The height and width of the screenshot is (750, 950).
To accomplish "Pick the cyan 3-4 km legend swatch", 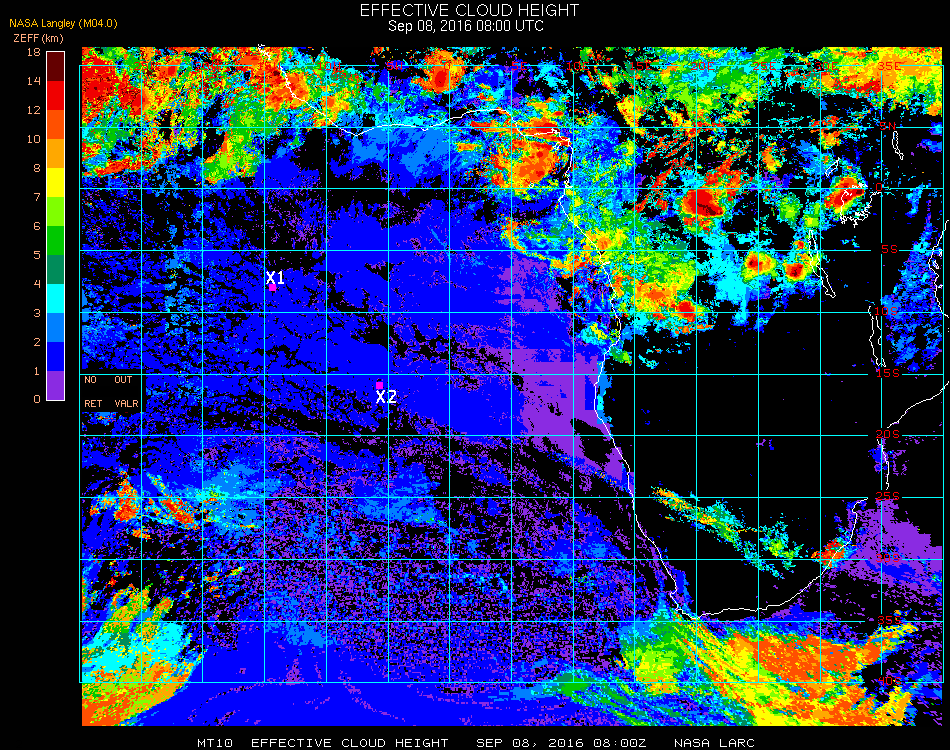I will coord(55,299).
